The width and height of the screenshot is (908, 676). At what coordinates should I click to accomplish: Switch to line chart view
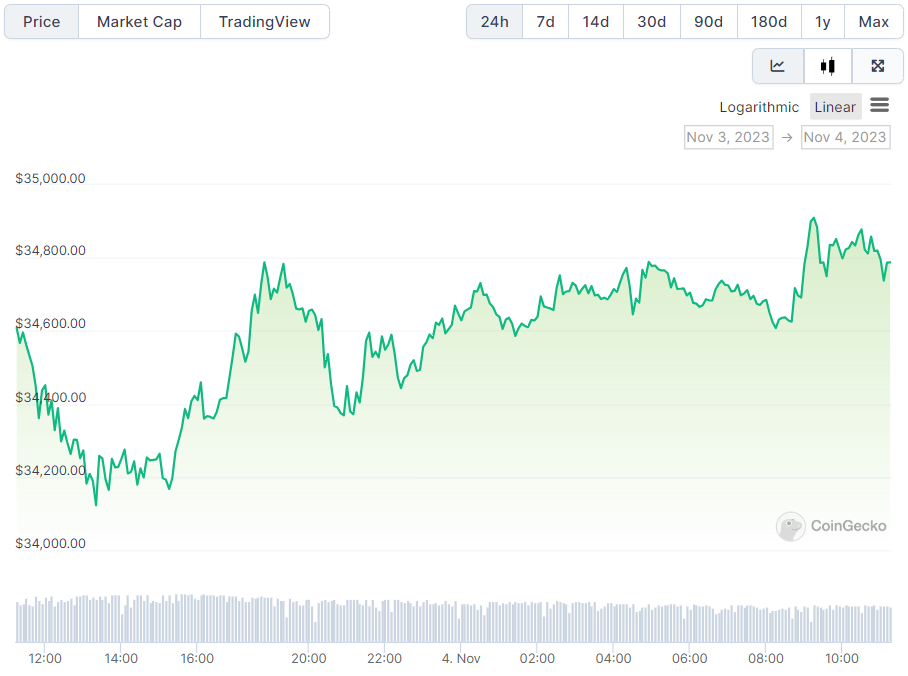pos(777,67)
